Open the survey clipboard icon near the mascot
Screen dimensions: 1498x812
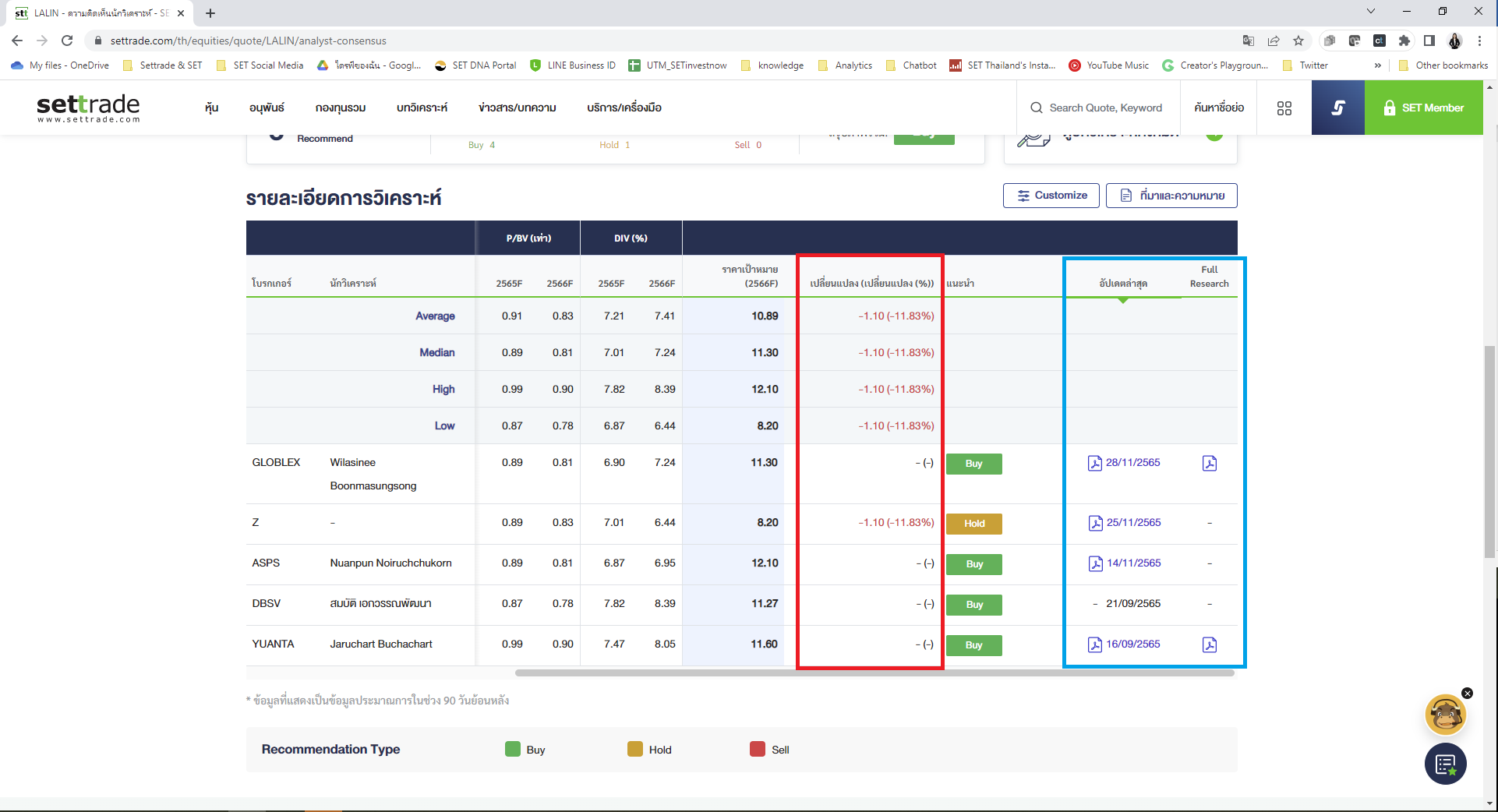(1446, 764)
